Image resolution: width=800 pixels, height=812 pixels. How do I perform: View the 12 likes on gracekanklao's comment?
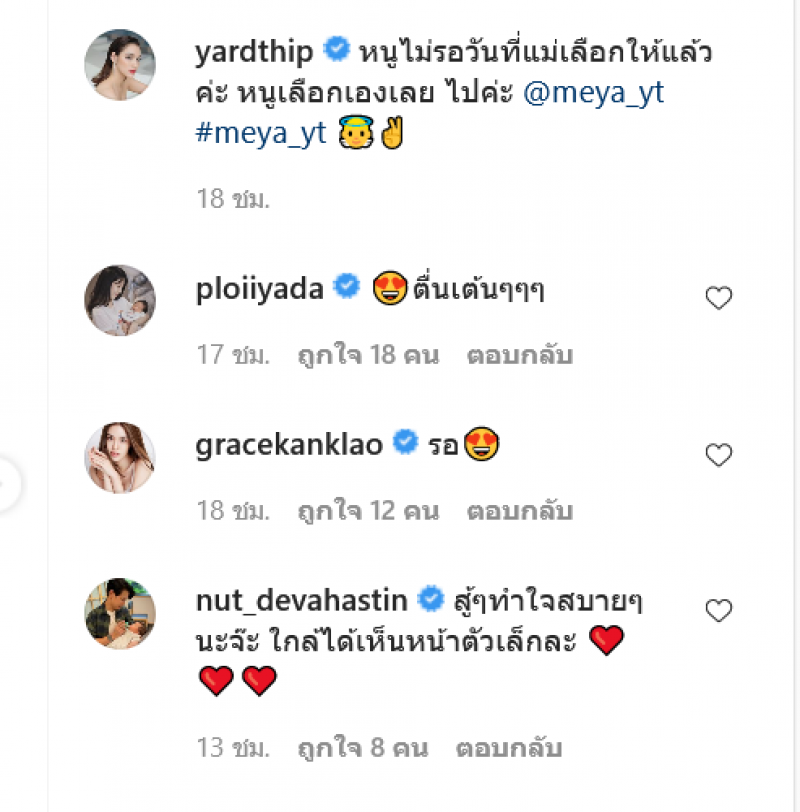click(368, 511)
